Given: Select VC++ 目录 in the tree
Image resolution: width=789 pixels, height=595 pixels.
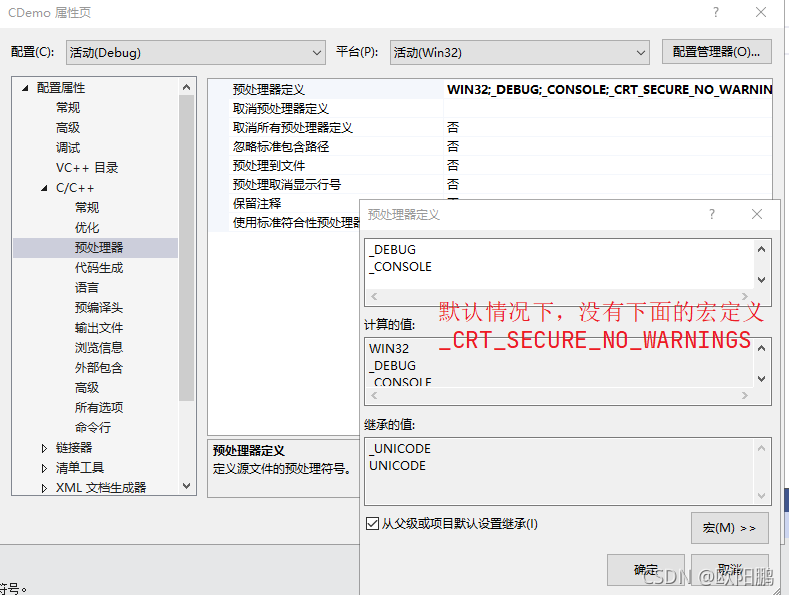Looking at the screenshot, I should click(87, 168).
